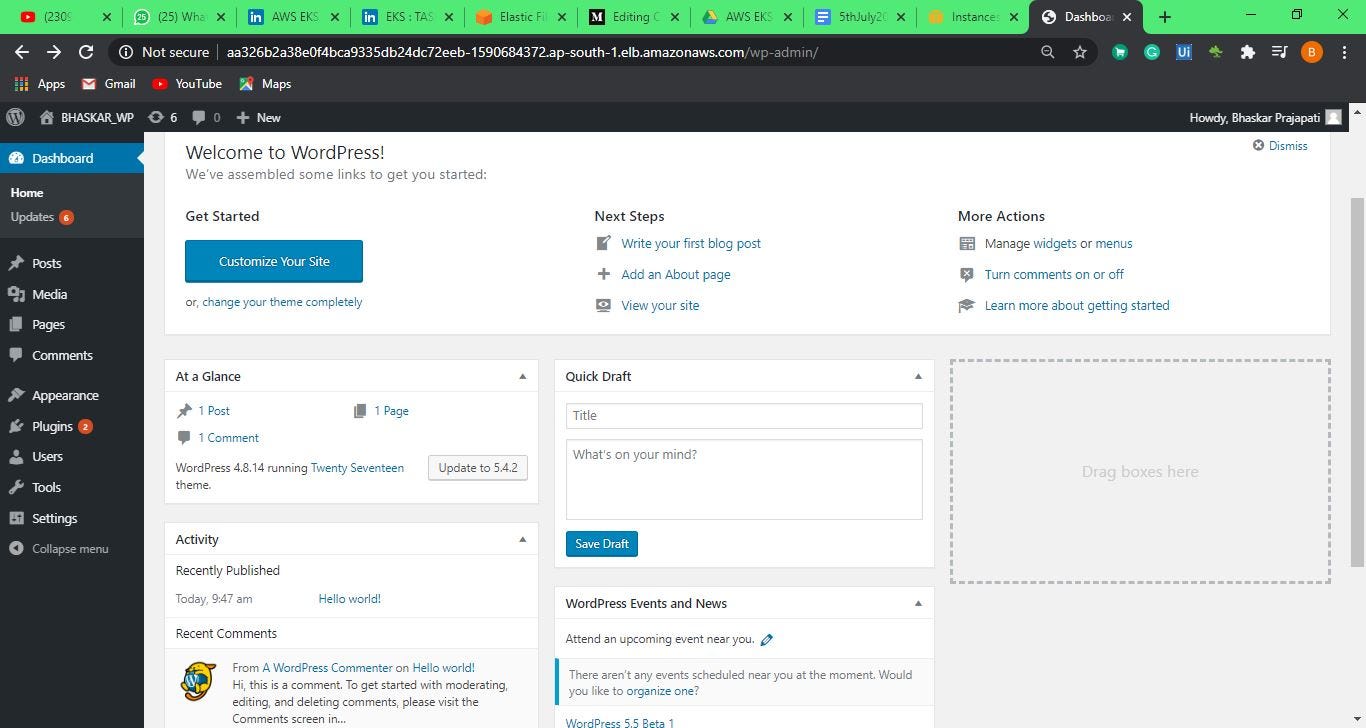Open the comments bubble in admin bar
This screenshot has height=728, width=1366.
click(x=206, y=117)
